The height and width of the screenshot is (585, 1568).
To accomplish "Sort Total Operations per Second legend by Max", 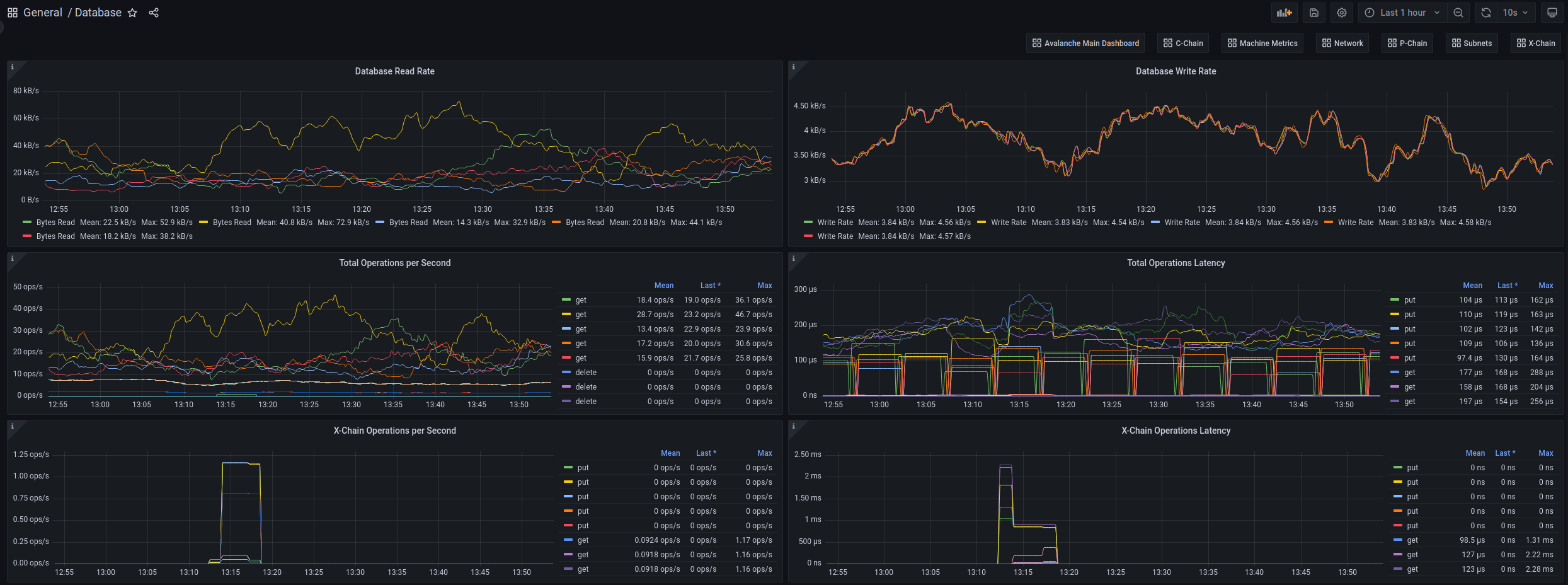I will [x=764, y=286].
